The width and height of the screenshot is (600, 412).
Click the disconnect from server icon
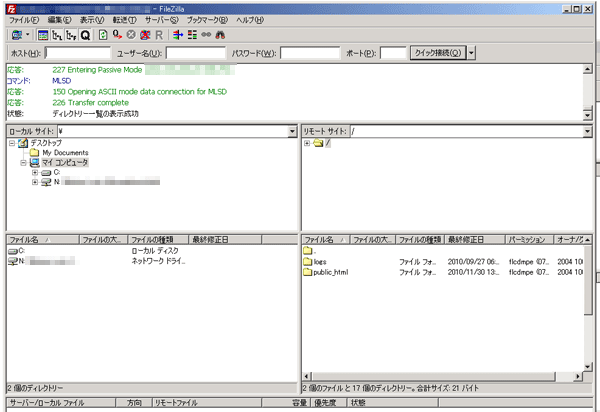pyautogui.click(x=145, y=35)
